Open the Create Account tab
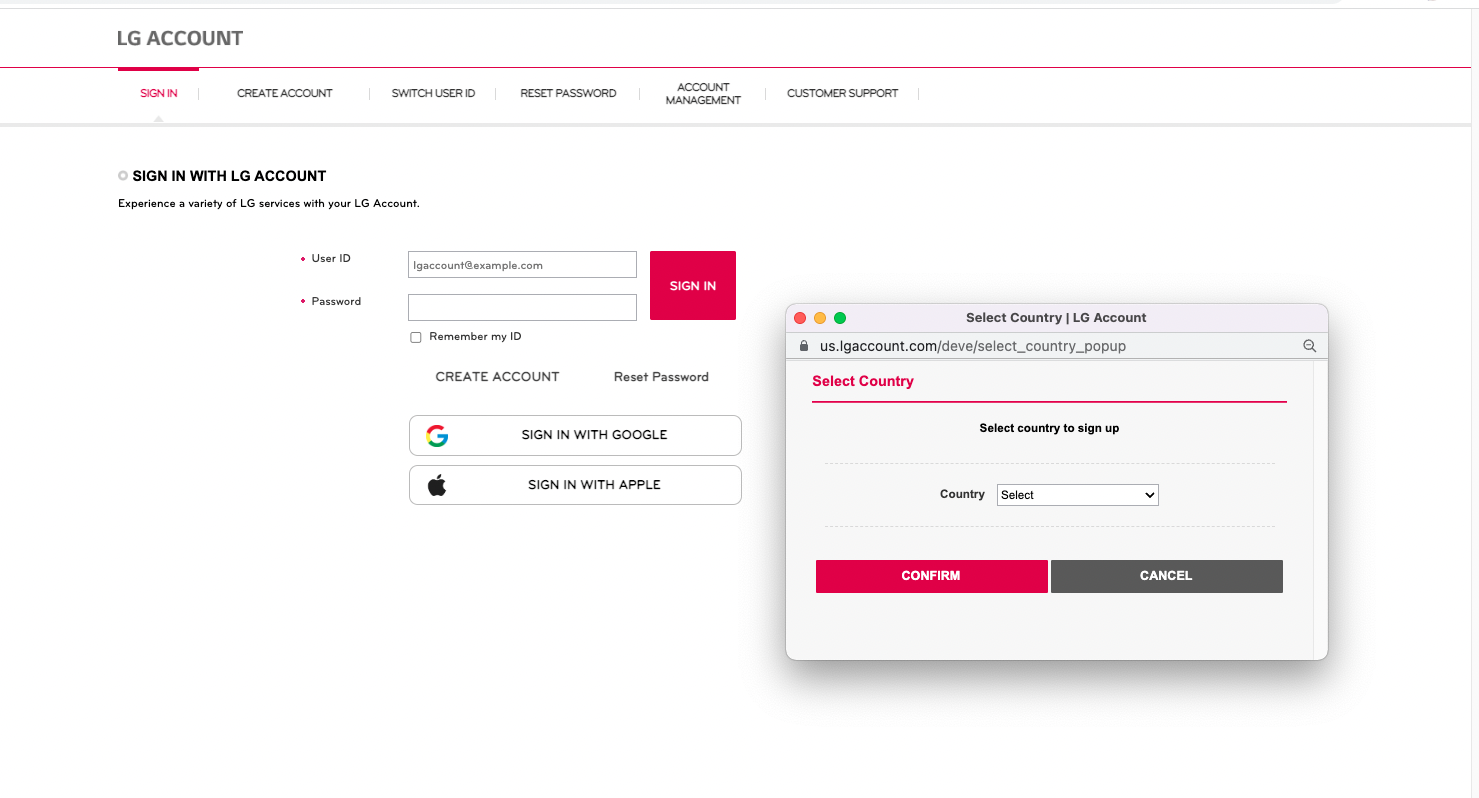Image resolution: width=1479 pixels, height=798 pixels. pos(285,94)
